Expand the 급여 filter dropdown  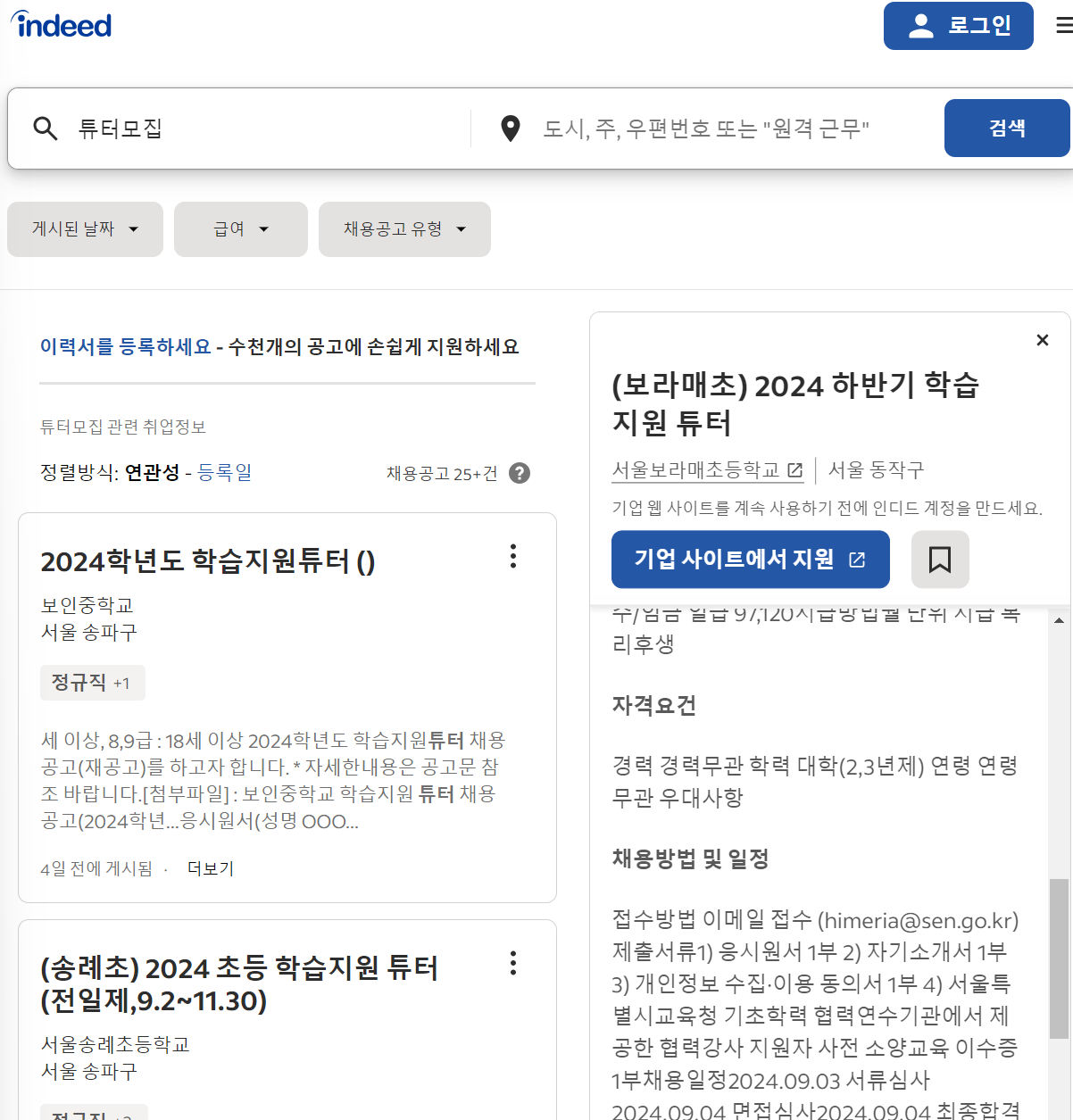[240, 229]
